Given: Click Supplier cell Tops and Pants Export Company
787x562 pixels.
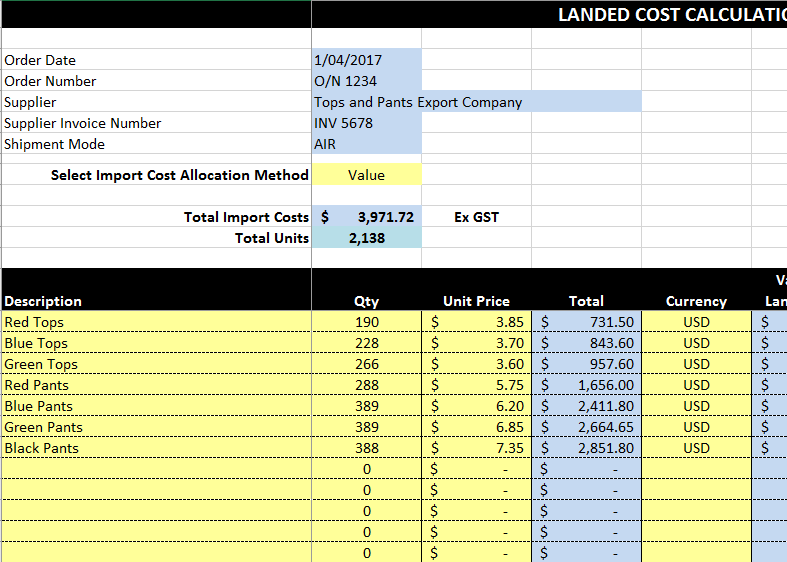Looking at the screenshot, I should (476, 102).
